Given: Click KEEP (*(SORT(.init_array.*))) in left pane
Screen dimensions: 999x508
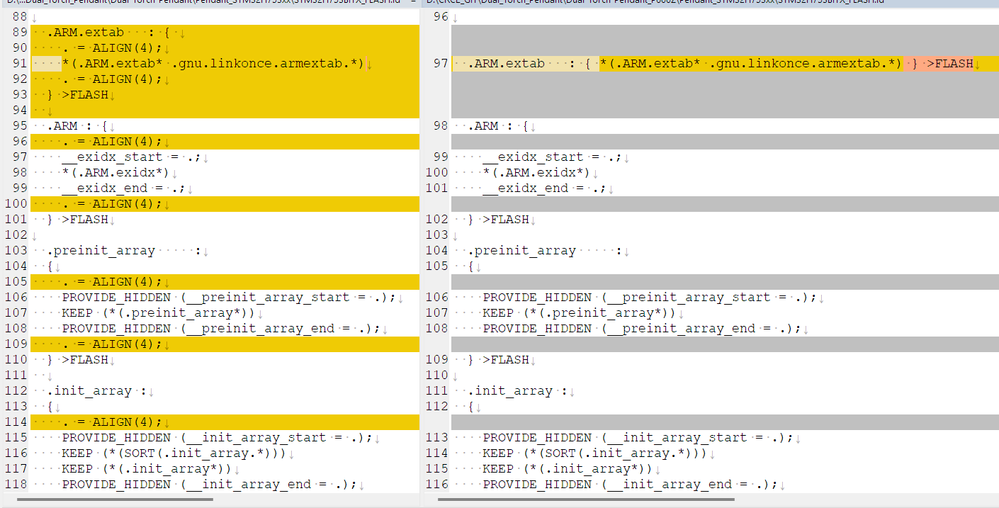Looking at the screenshot, I should (174, 453).
